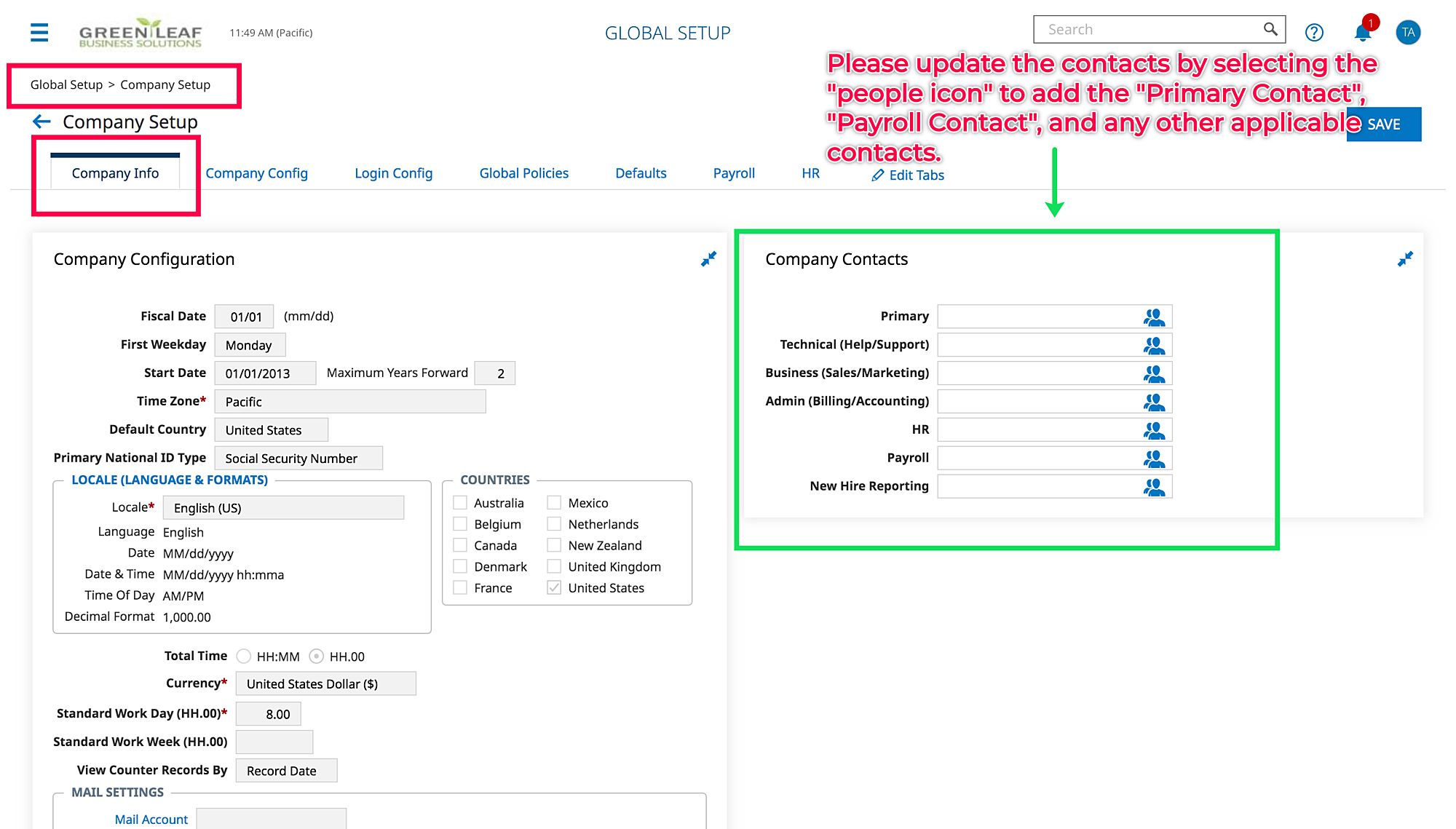Click people icon for New Hire Reporting
The image size is (1456, 829).
coord(1154,487)
